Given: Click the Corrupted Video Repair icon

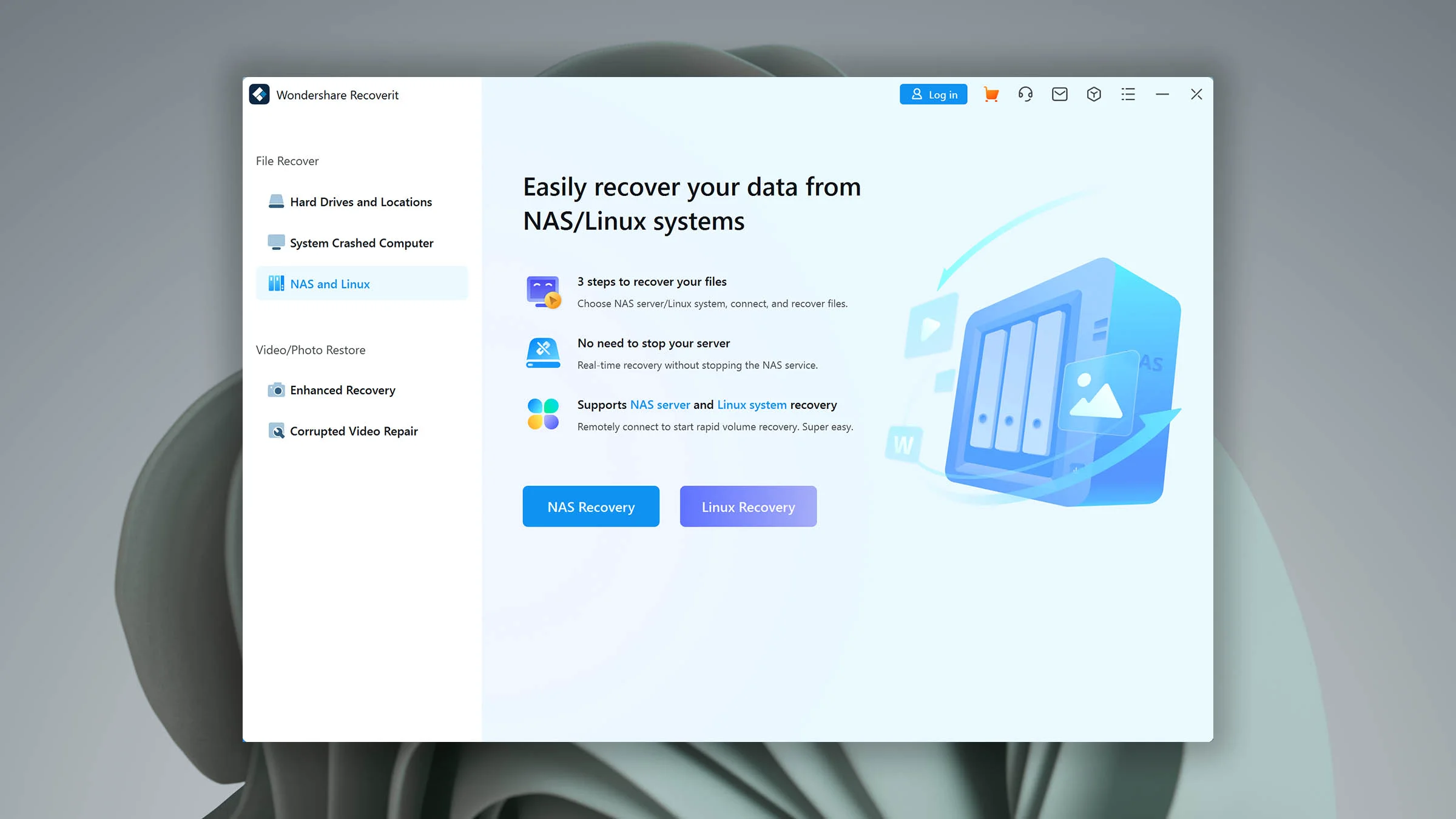Looking at the screenshot, I should (x=276, y=431).
